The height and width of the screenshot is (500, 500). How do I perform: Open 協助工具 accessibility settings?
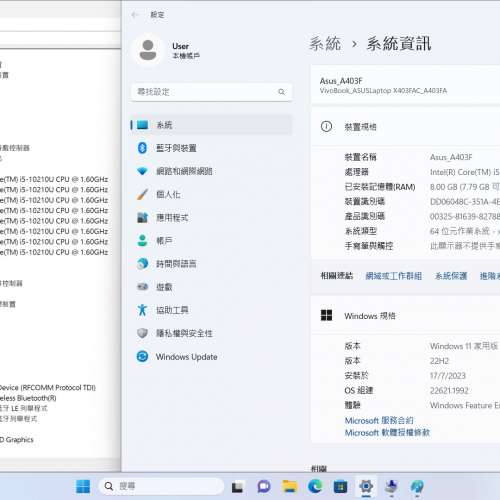(x=211, y=310)
